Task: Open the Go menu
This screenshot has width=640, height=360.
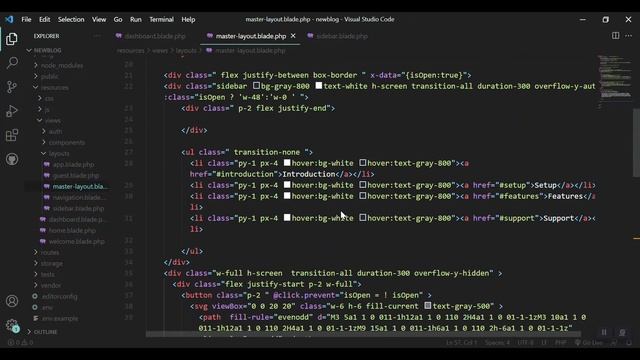Action: [118, 19]
